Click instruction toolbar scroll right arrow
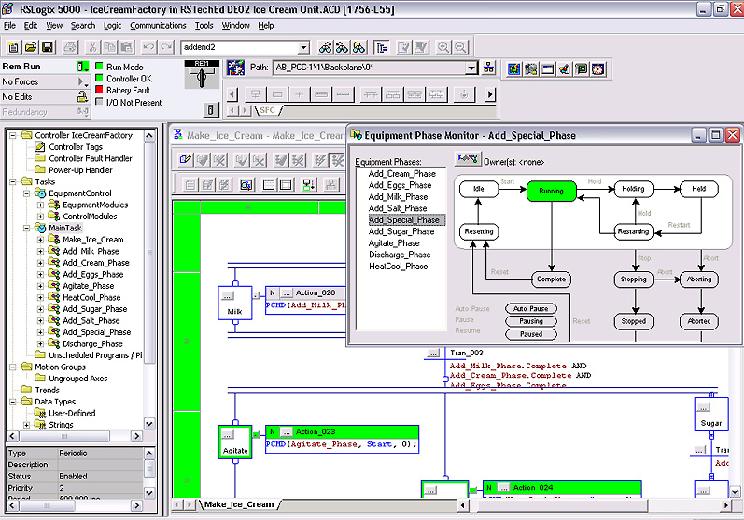 pos(490,95)
